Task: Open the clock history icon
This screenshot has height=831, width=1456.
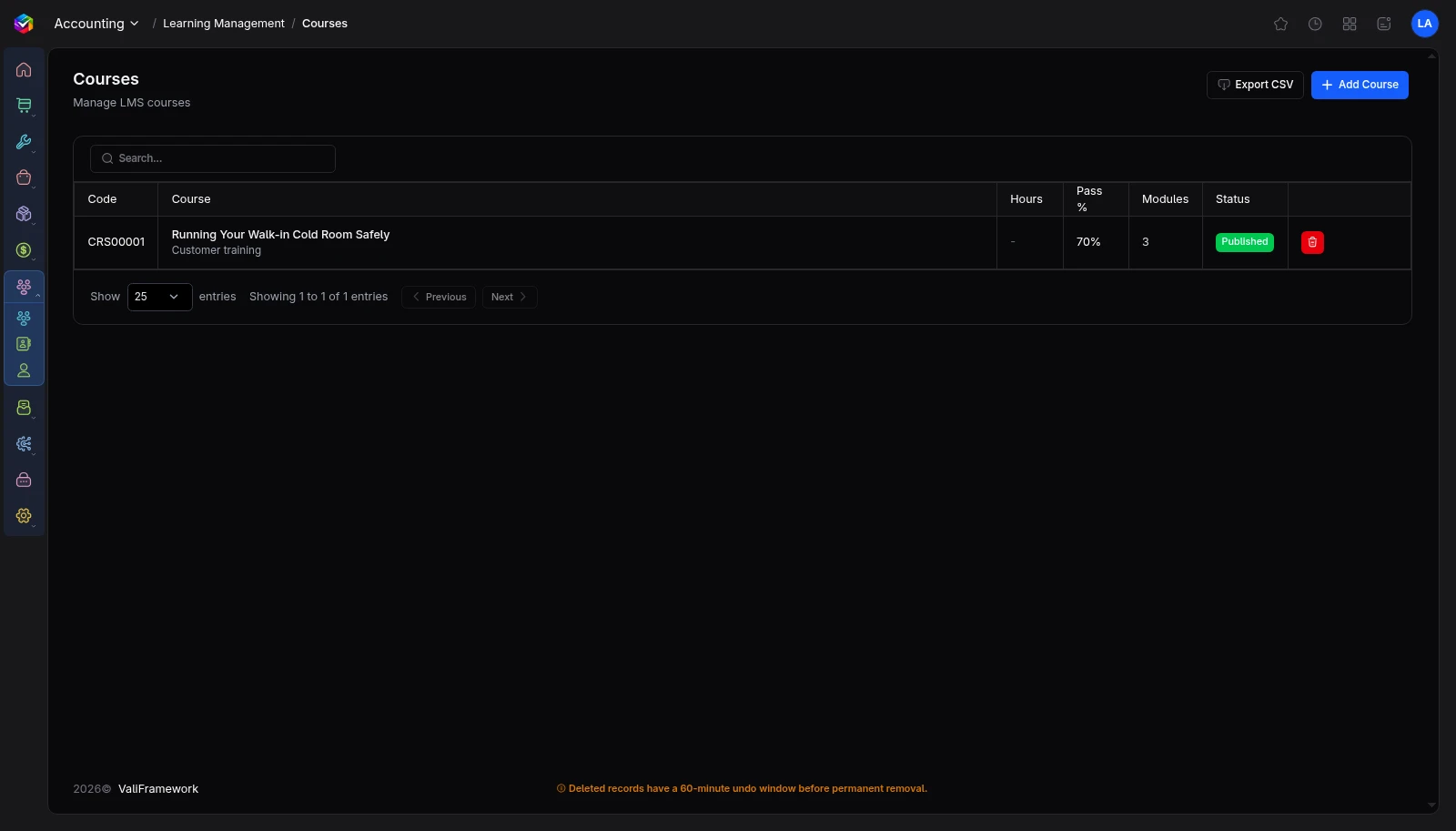Action: coord(1315,24)
